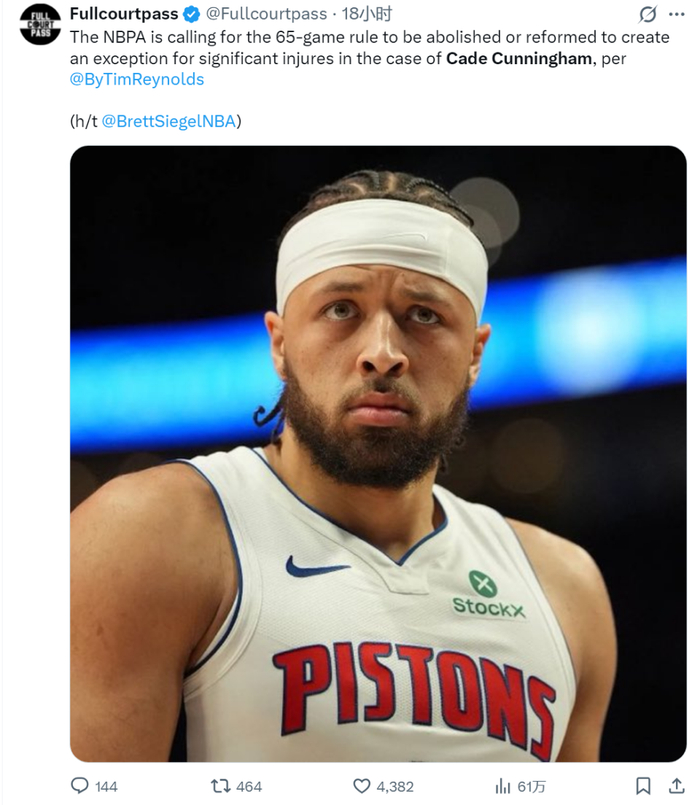
Task: Visit the @ByTimReynolds mention
Action: pos(137,79)
